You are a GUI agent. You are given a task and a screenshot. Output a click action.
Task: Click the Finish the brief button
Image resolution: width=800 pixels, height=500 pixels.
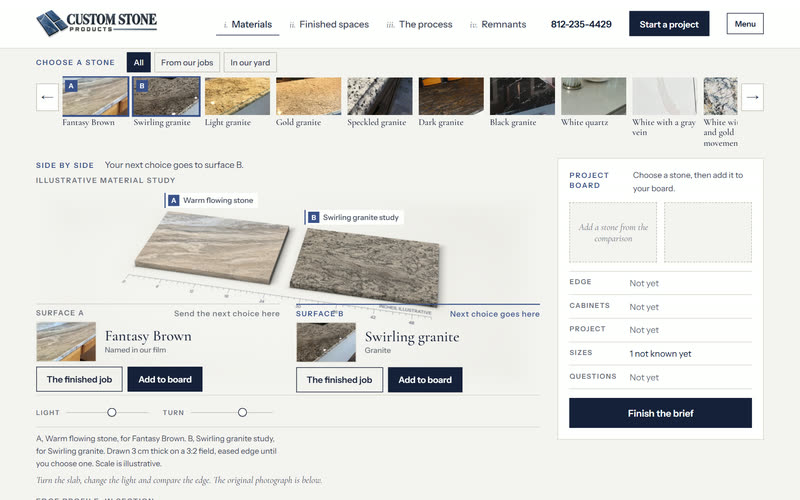660,413
